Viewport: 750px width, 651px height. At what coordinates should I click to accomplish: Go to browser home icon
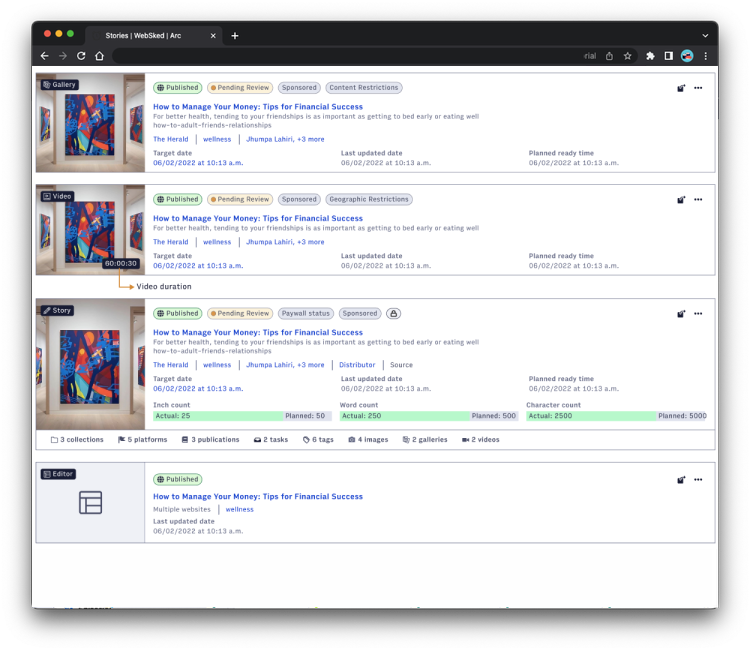coord(99,56)
